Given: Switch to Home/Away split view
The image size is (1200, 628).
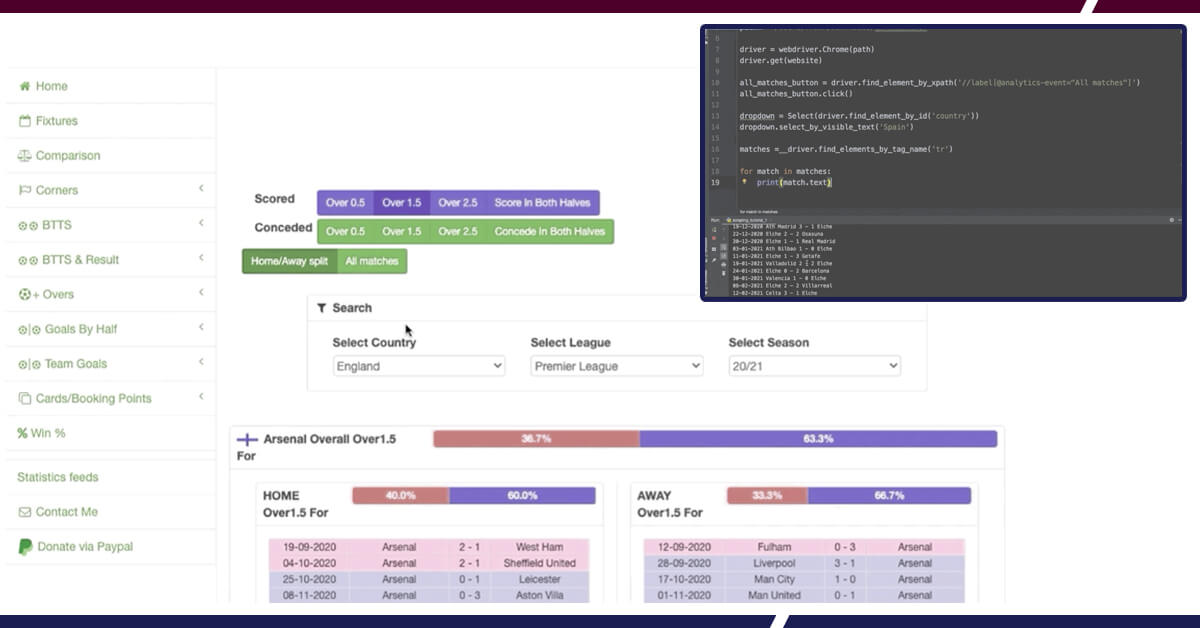Looking at the screenshot, I should click(289, 261).
